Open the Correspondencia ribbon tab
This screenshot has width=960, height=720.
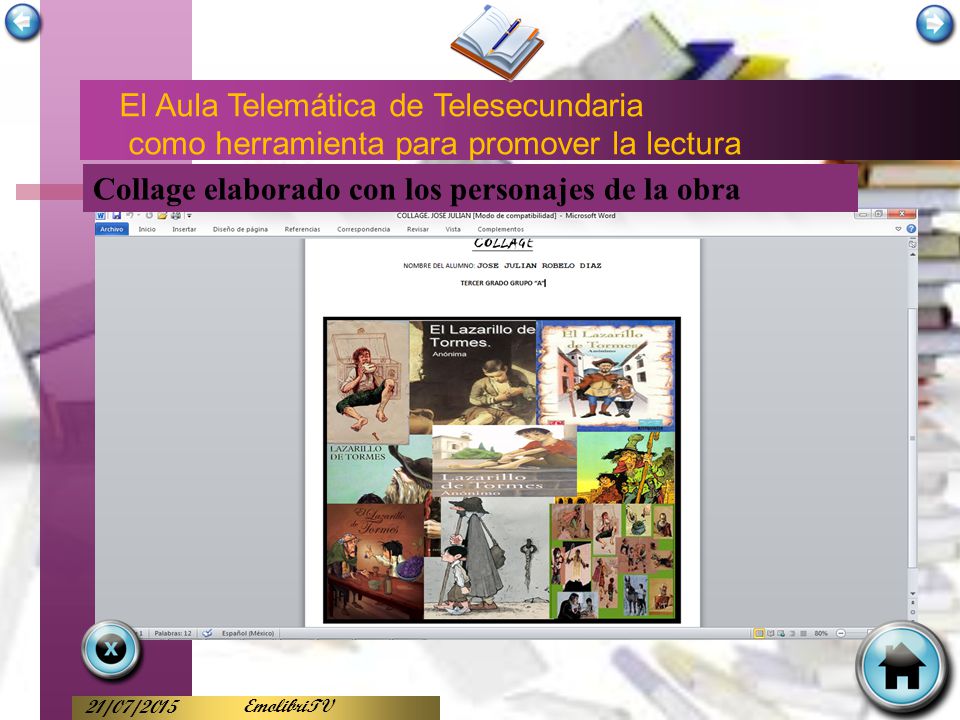[363, 229]
